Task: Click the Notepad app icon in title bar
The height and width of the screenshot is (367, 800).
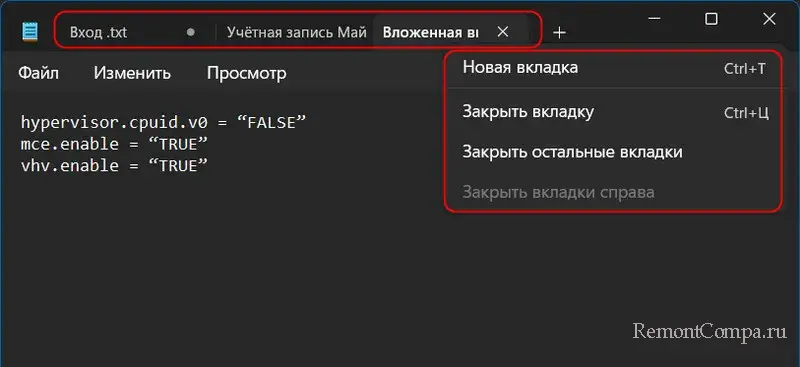Action: 30,32
